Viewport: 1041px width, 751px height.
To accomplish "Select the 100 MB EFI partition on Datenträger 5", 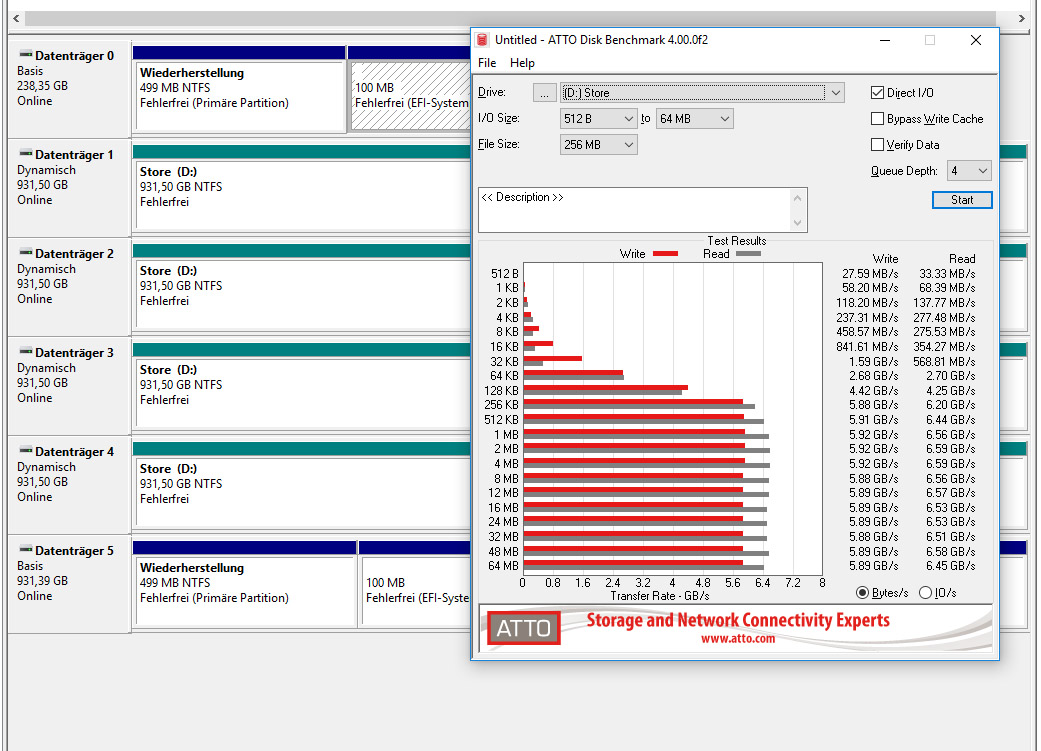I will tap(416, 591).
